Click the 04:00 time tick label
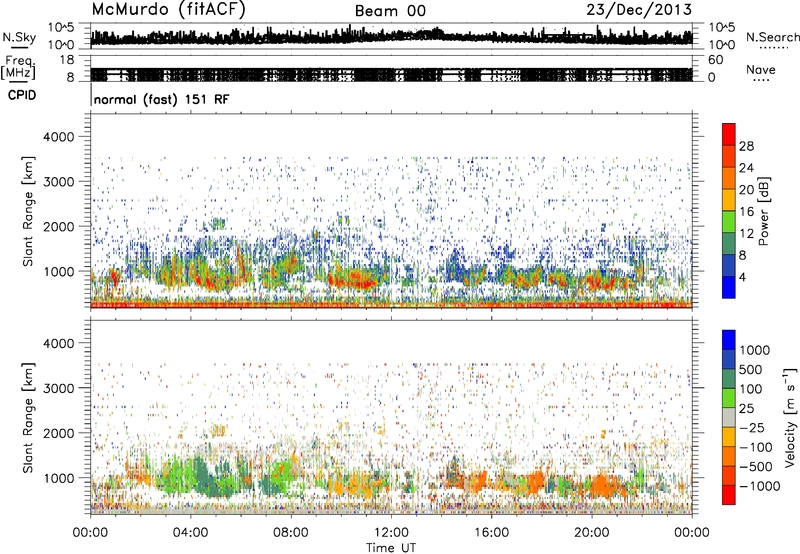 pos(190,533)
